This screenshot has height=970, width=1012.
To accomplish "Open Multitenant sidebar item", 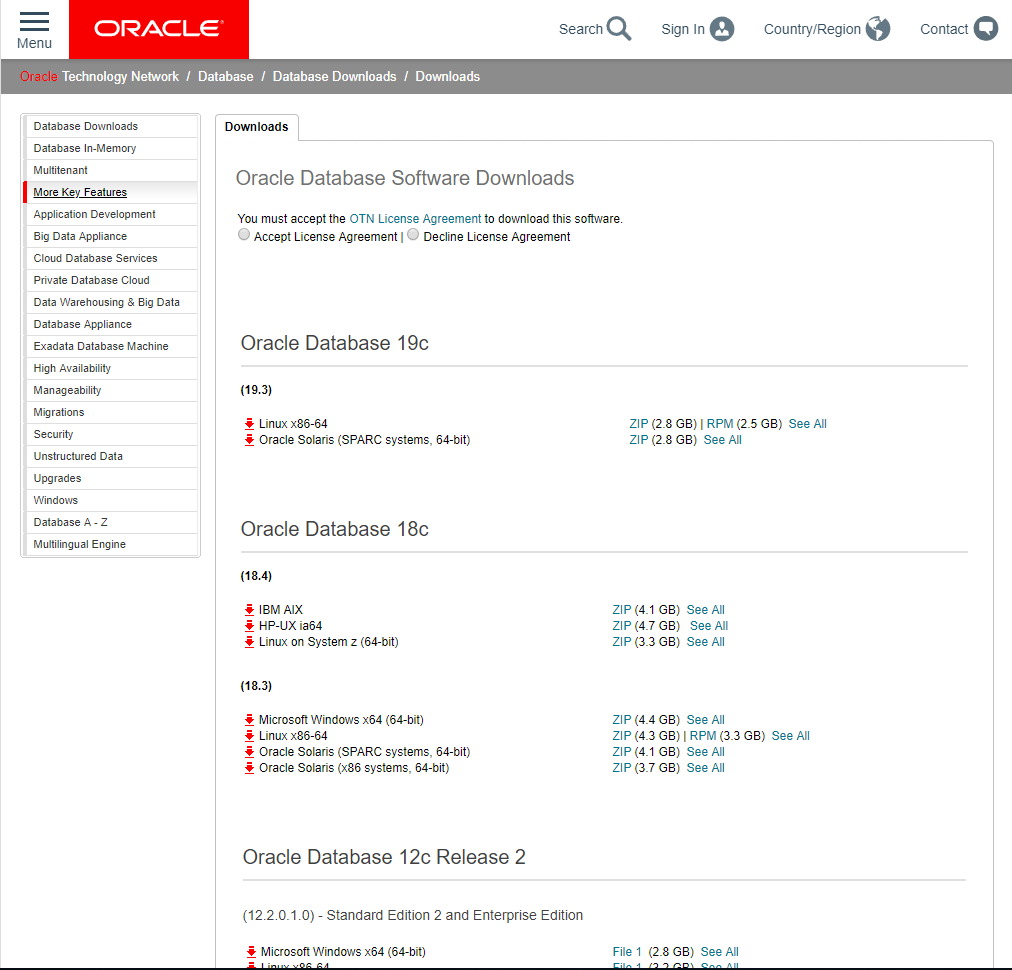I will click(111, 170).
